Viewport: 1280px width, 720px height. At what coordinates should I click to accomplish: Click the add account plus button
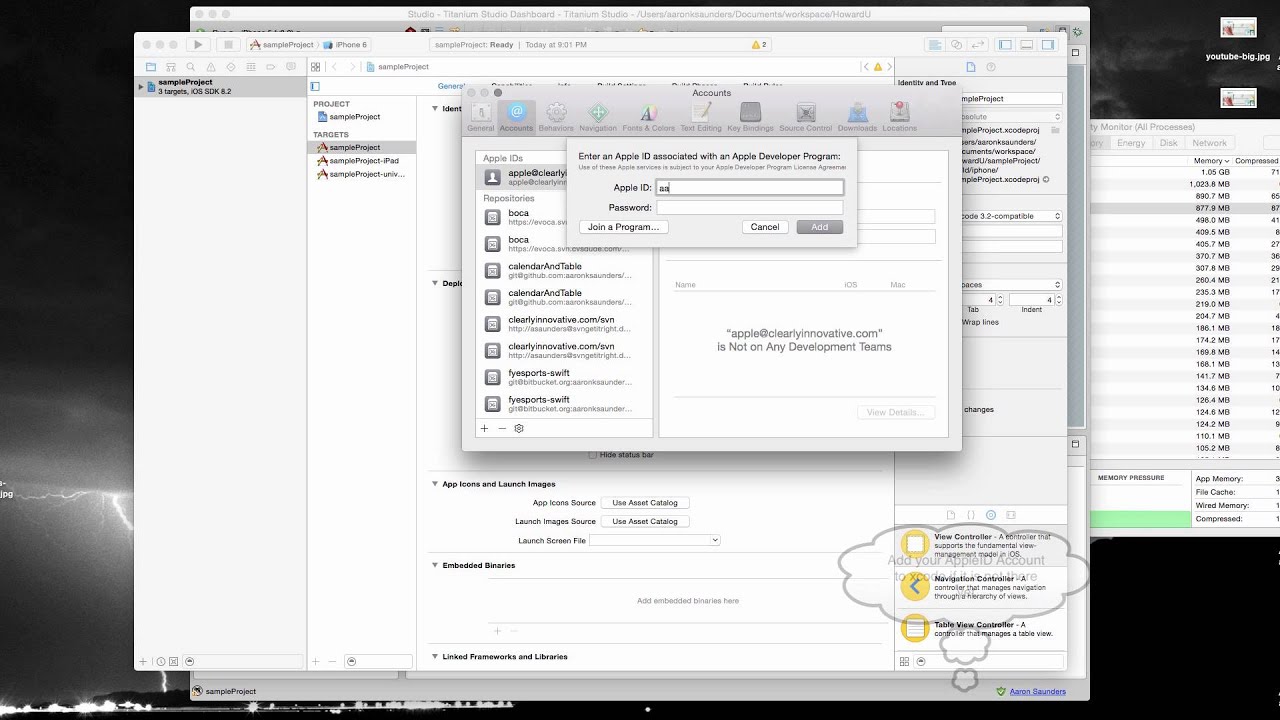click(x=484, y=428)
